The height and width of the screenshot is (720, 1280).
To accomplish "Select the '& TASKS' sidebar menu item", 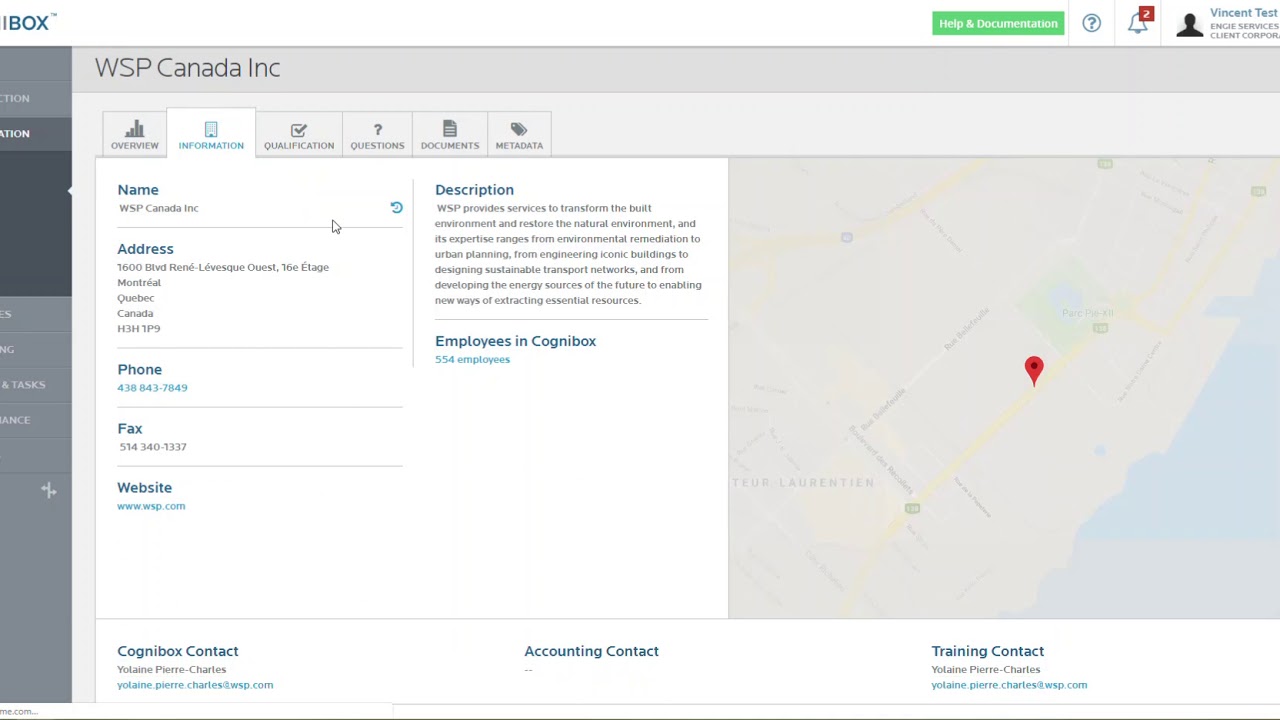I will pos(23,385).
